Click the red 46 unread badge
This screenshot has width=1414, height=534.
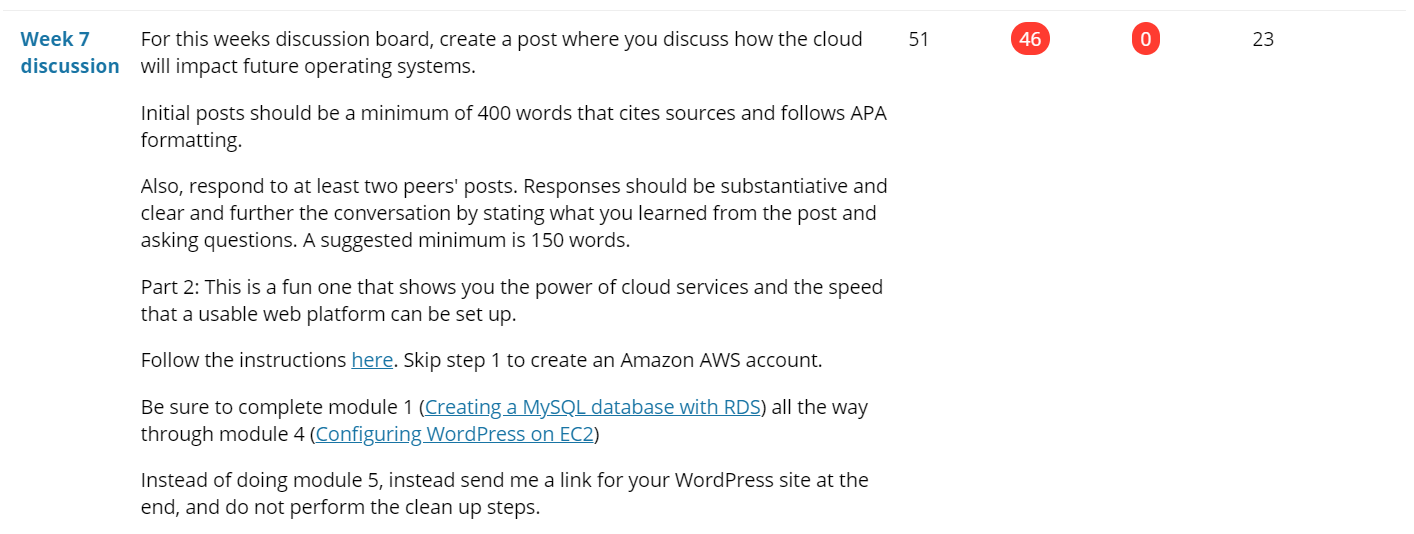coord(1030,40)
